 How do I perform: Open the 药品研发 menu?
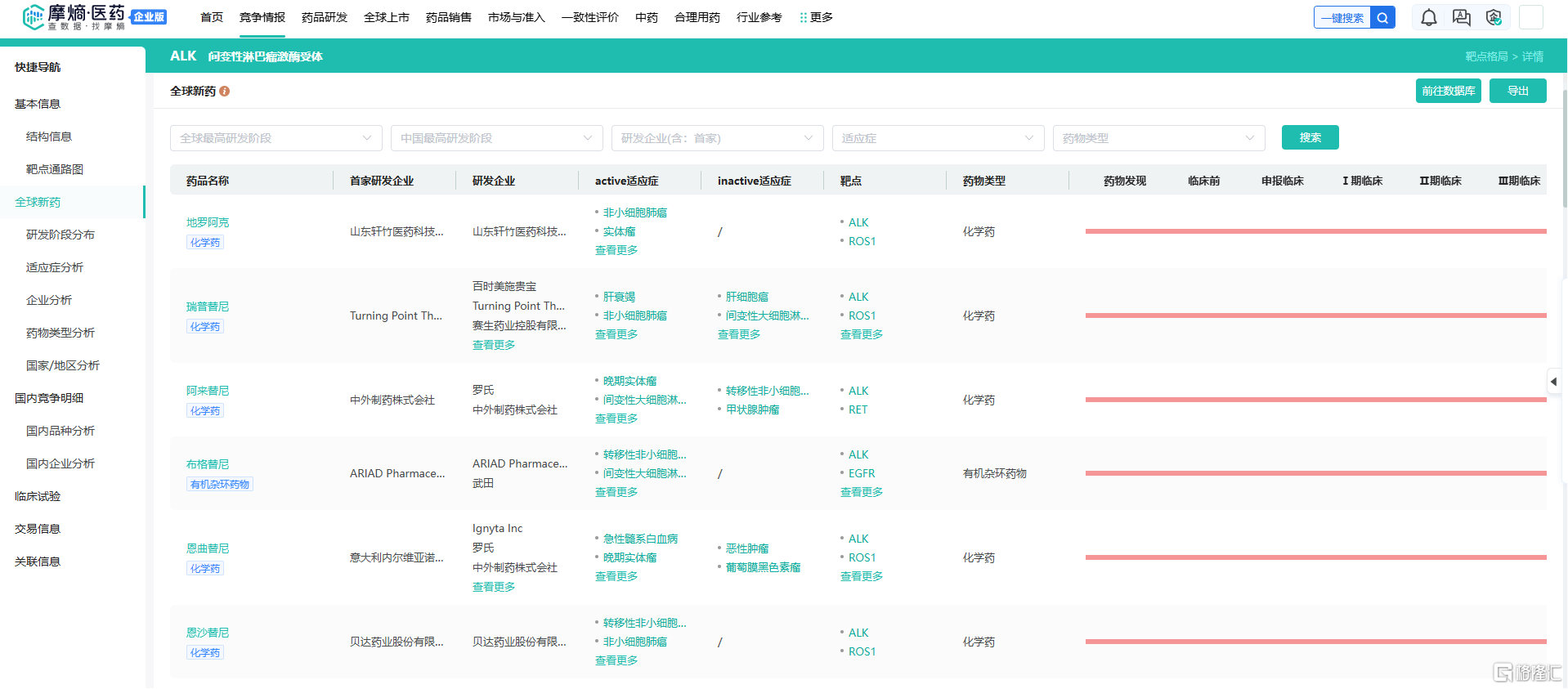tap(325, 17)
